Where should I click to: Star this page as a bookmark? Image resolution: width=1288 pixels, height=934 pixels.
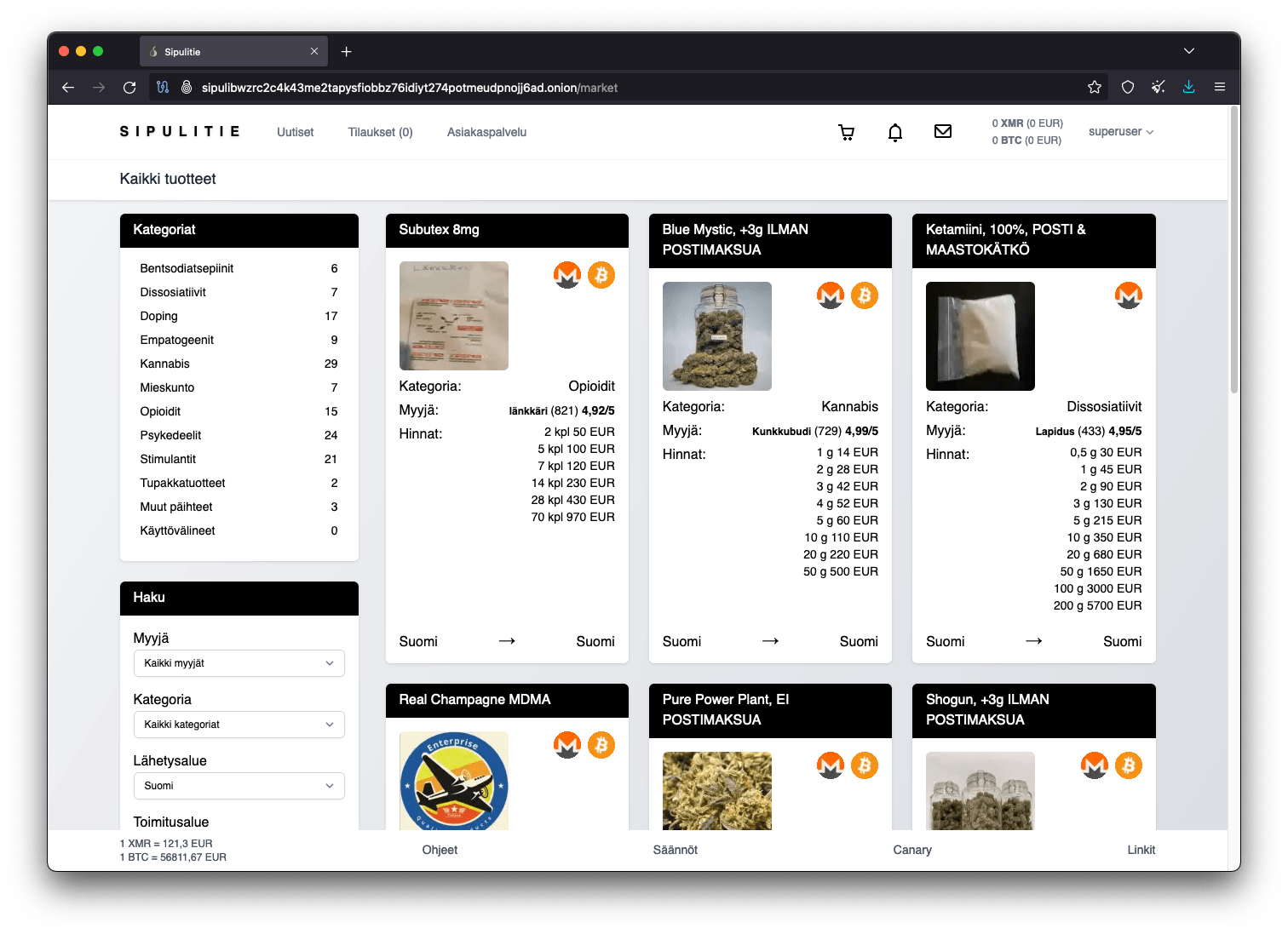1094,87
